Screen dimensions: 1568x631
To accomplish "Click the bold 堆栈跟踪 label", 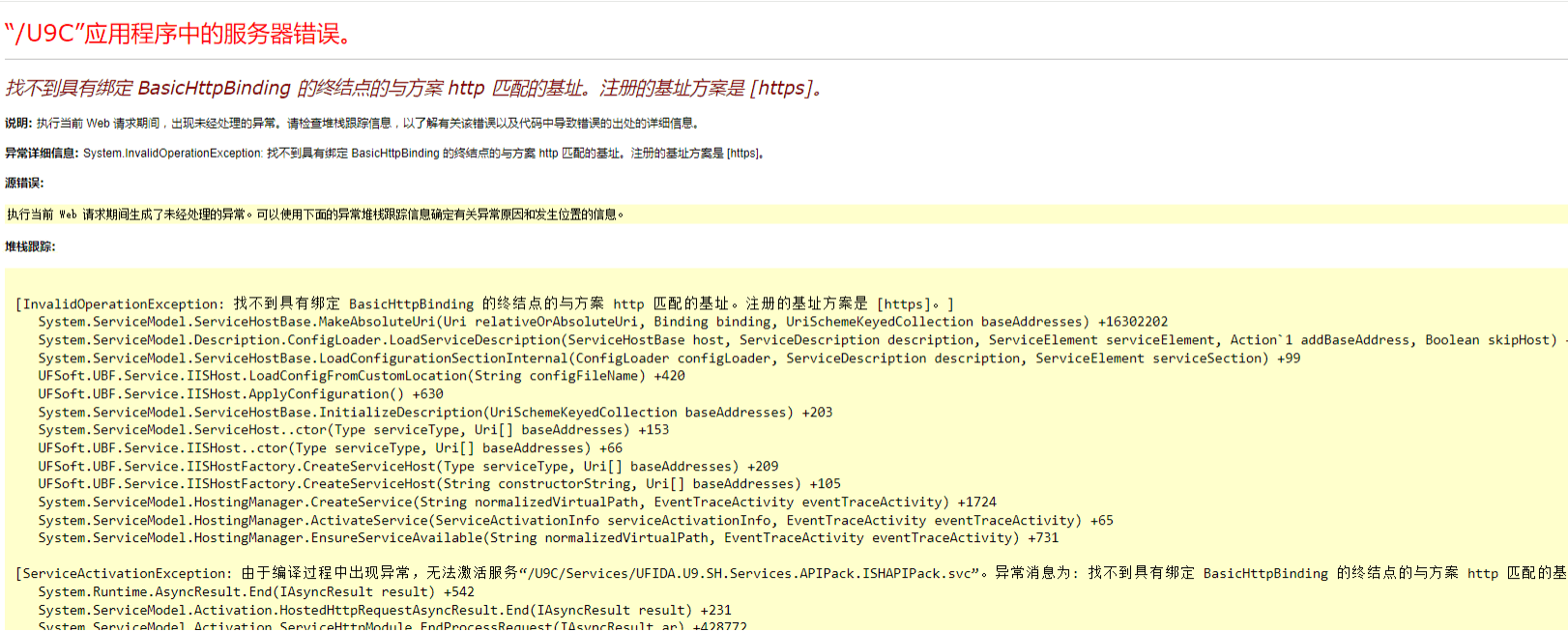I will pyautogui.click(x=30, y=247).
